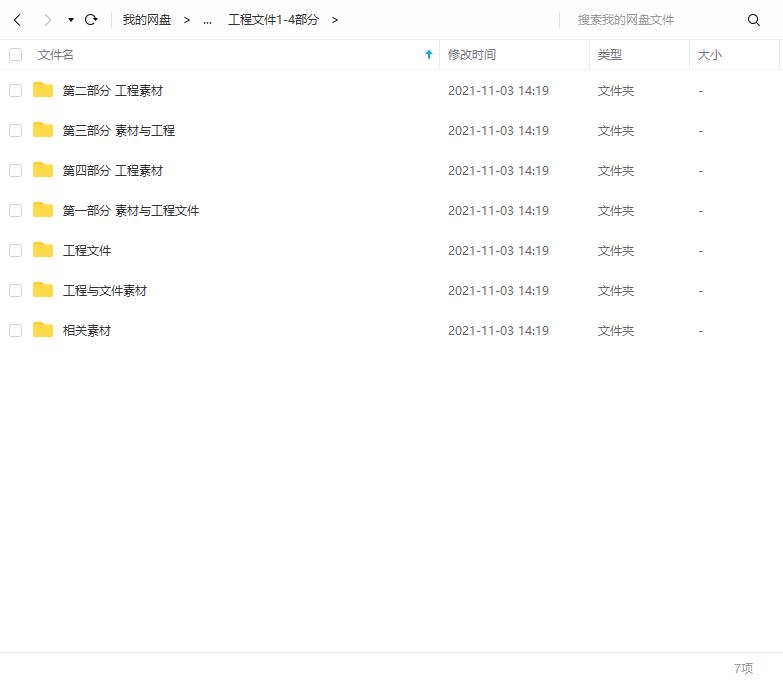Go forward with the right arrow
Image resolution: width=783 pixels, height=684 pixels.
click(x=47, y=20)
